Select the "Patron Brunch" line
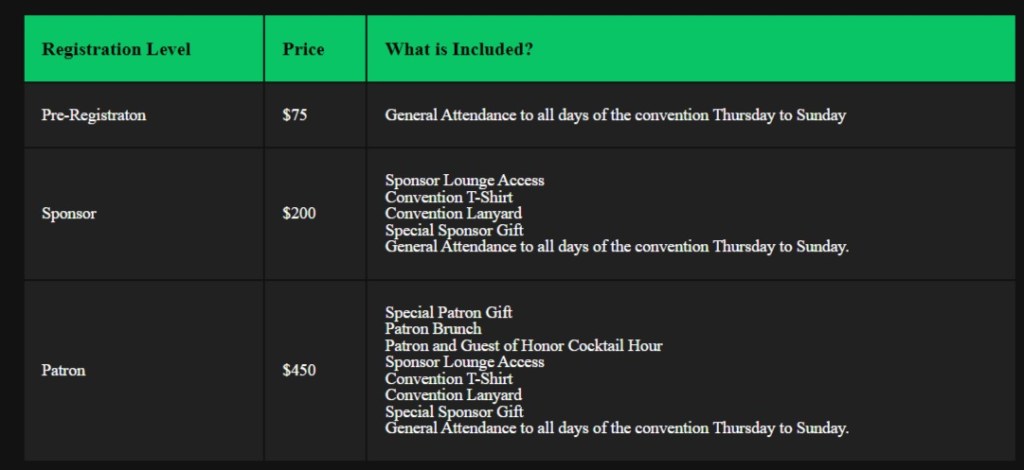Viewport: 1024px width, 470px height. click(x=433, y=329)
